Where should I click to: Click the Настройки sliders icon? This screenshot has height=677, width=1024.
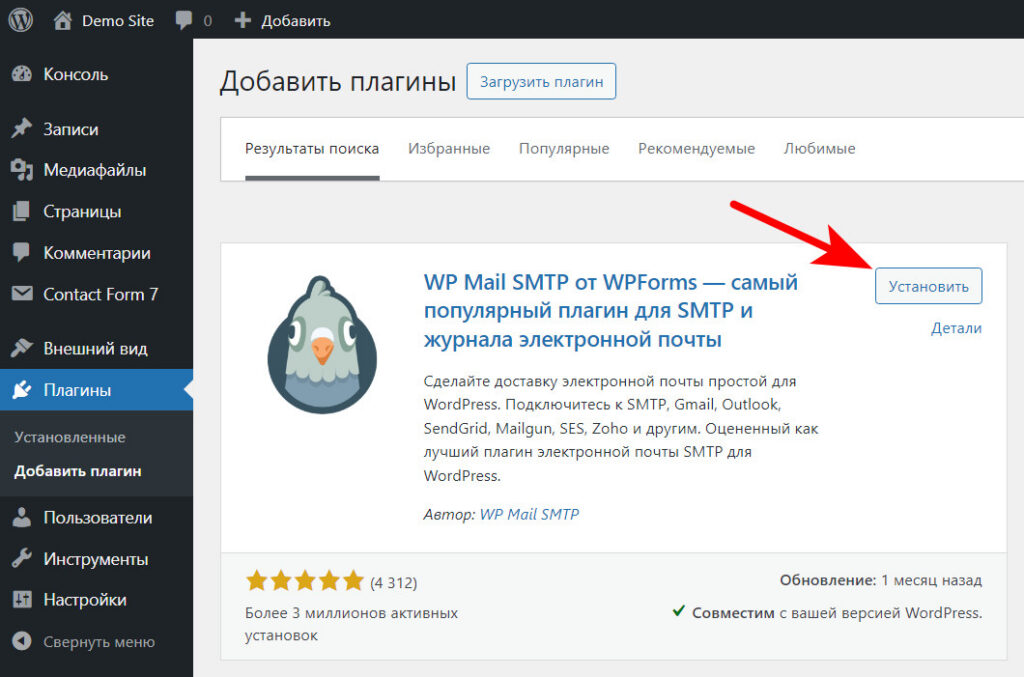click(22, 599)
